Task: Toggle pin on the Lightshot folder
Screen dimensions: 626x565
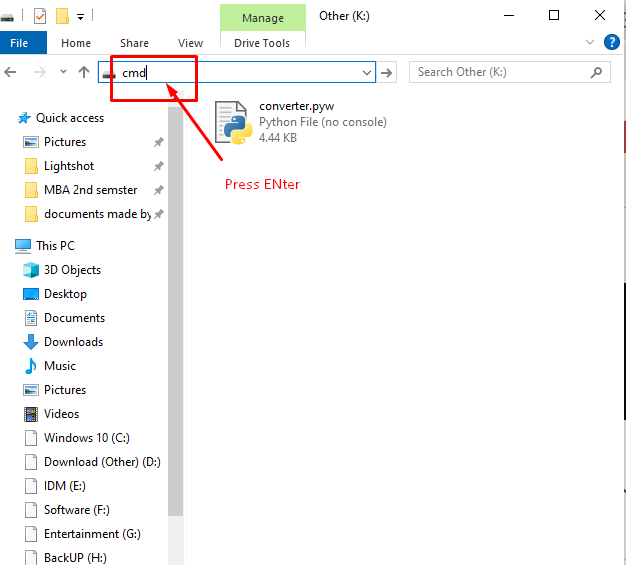Action: coord(158,166)
